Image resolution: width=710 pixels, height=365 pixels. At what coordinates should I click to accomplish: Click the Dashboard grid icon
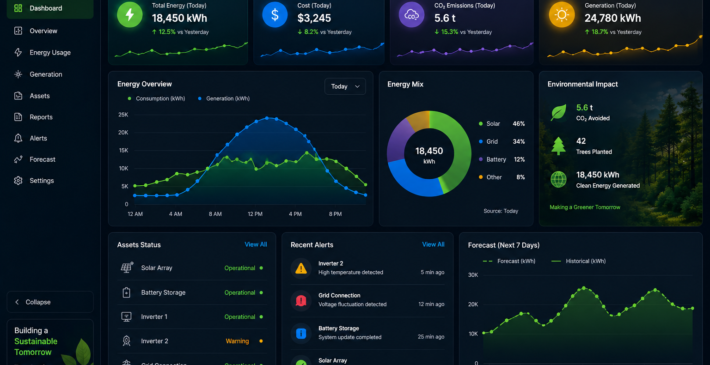(x=18, y=8)
